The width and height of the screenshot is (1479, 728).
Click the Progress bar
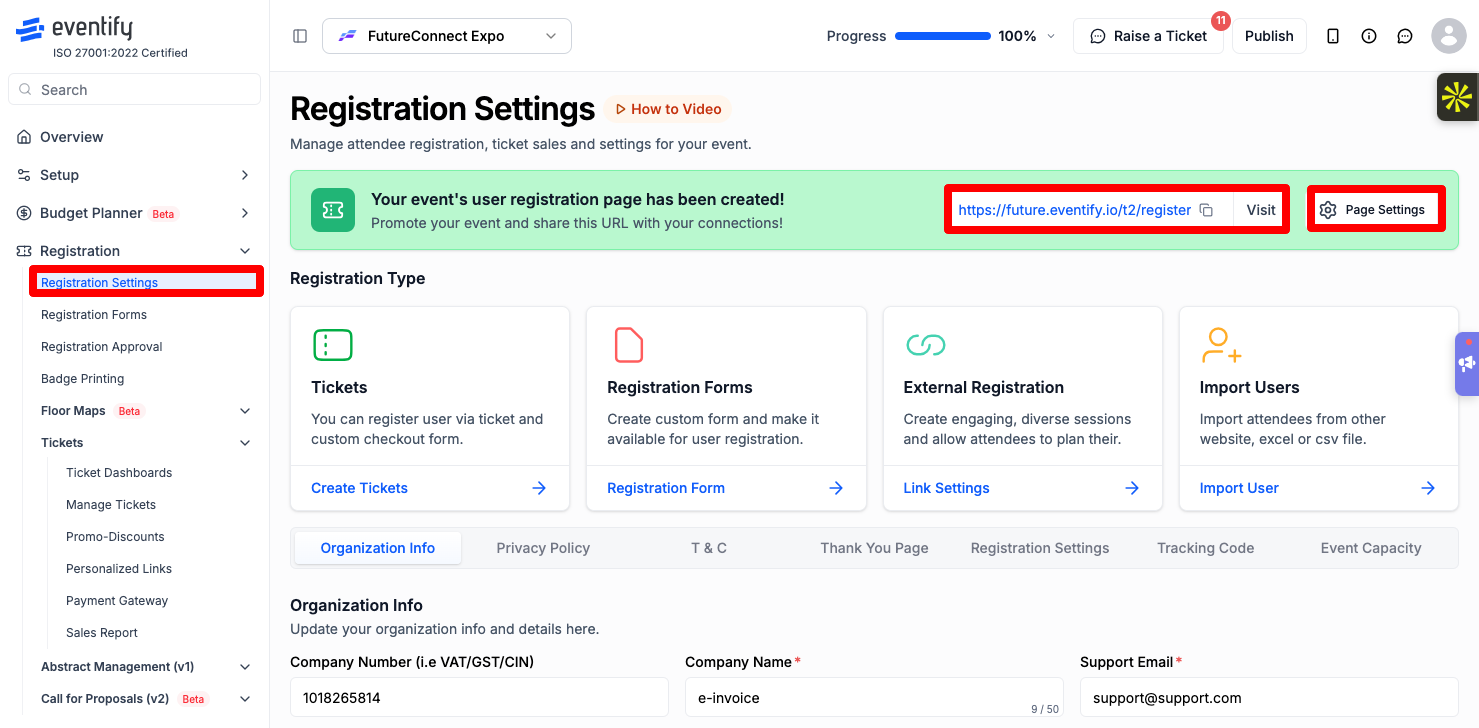coord(943,36)
